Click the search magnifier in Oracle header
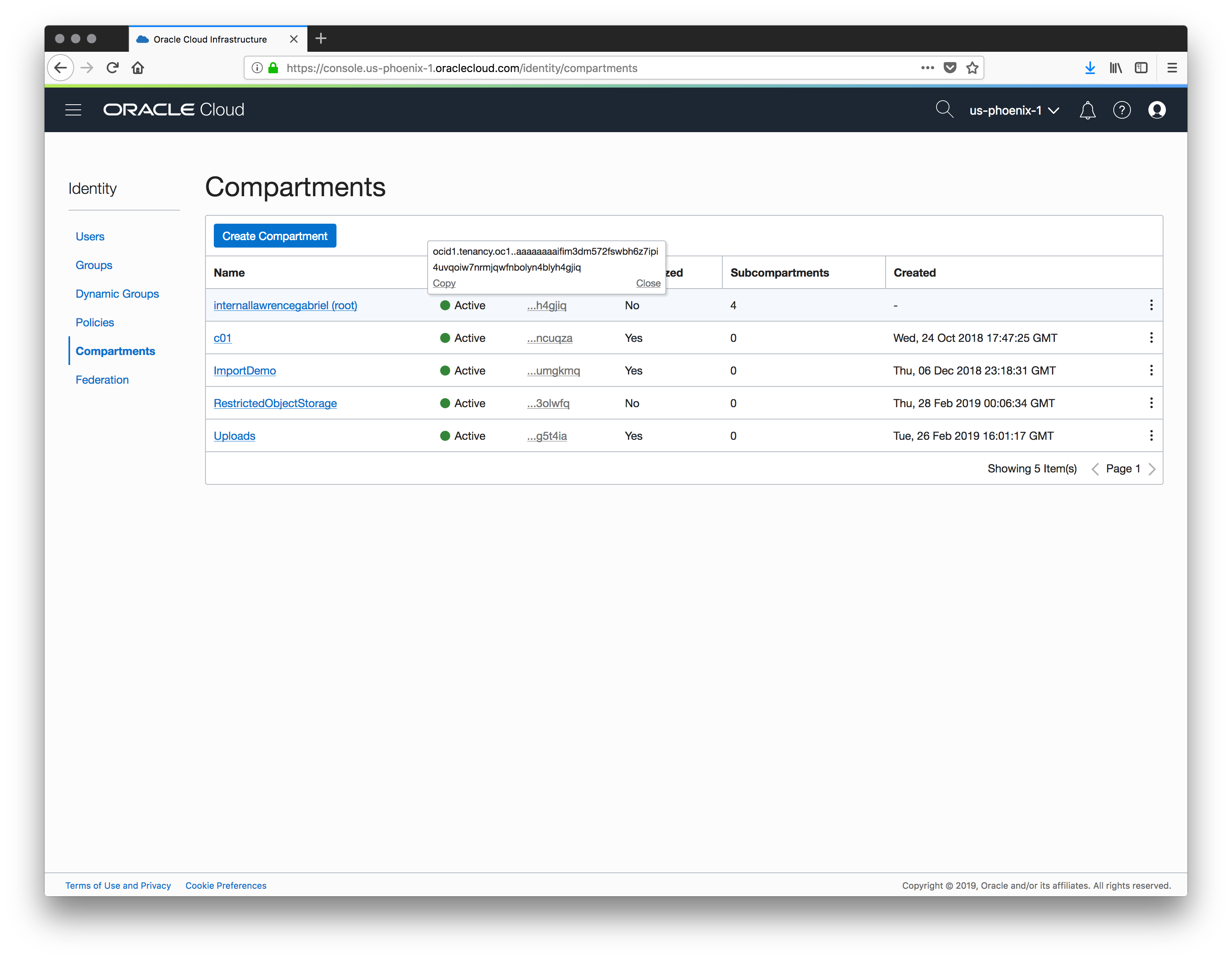Image resolution: width=1232 pixels, height=960 pixels. click(x=945, y=109)
